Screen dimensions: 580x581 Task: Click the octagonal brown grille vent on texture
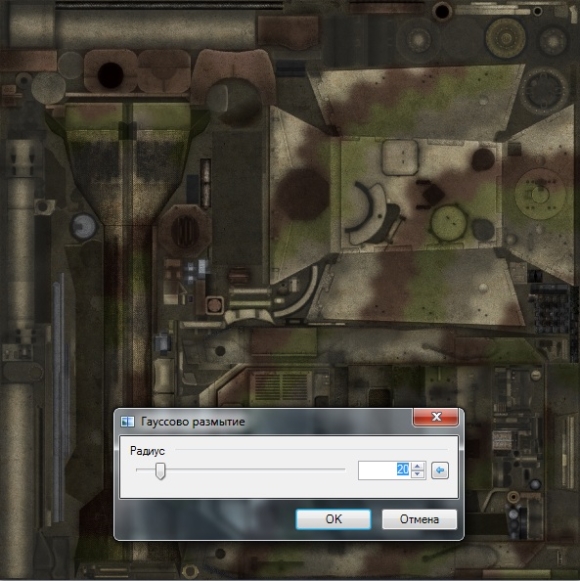[x=183, y=231]
